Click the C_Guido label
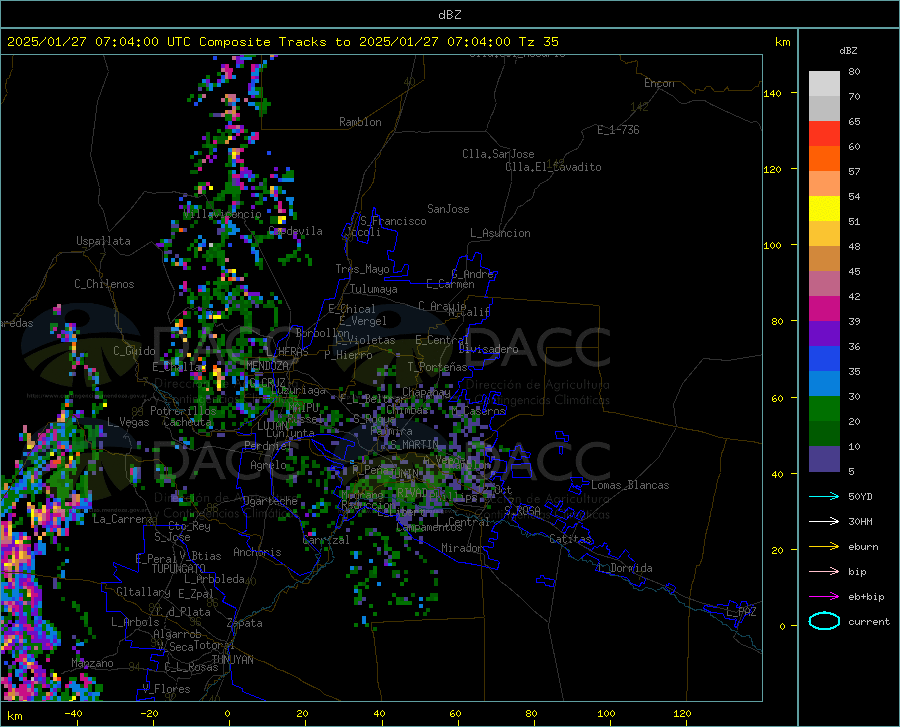Image resolution: width=900 pixels, height=727 pixels. pos(134,351)
